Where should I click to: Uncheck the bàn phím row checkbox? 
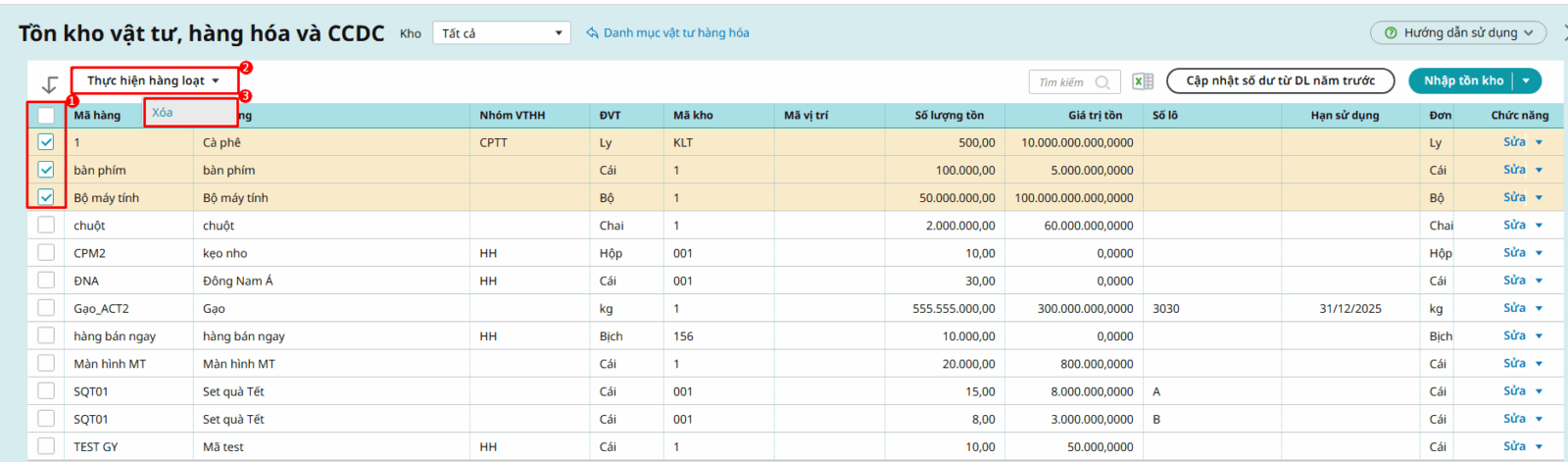46,170
